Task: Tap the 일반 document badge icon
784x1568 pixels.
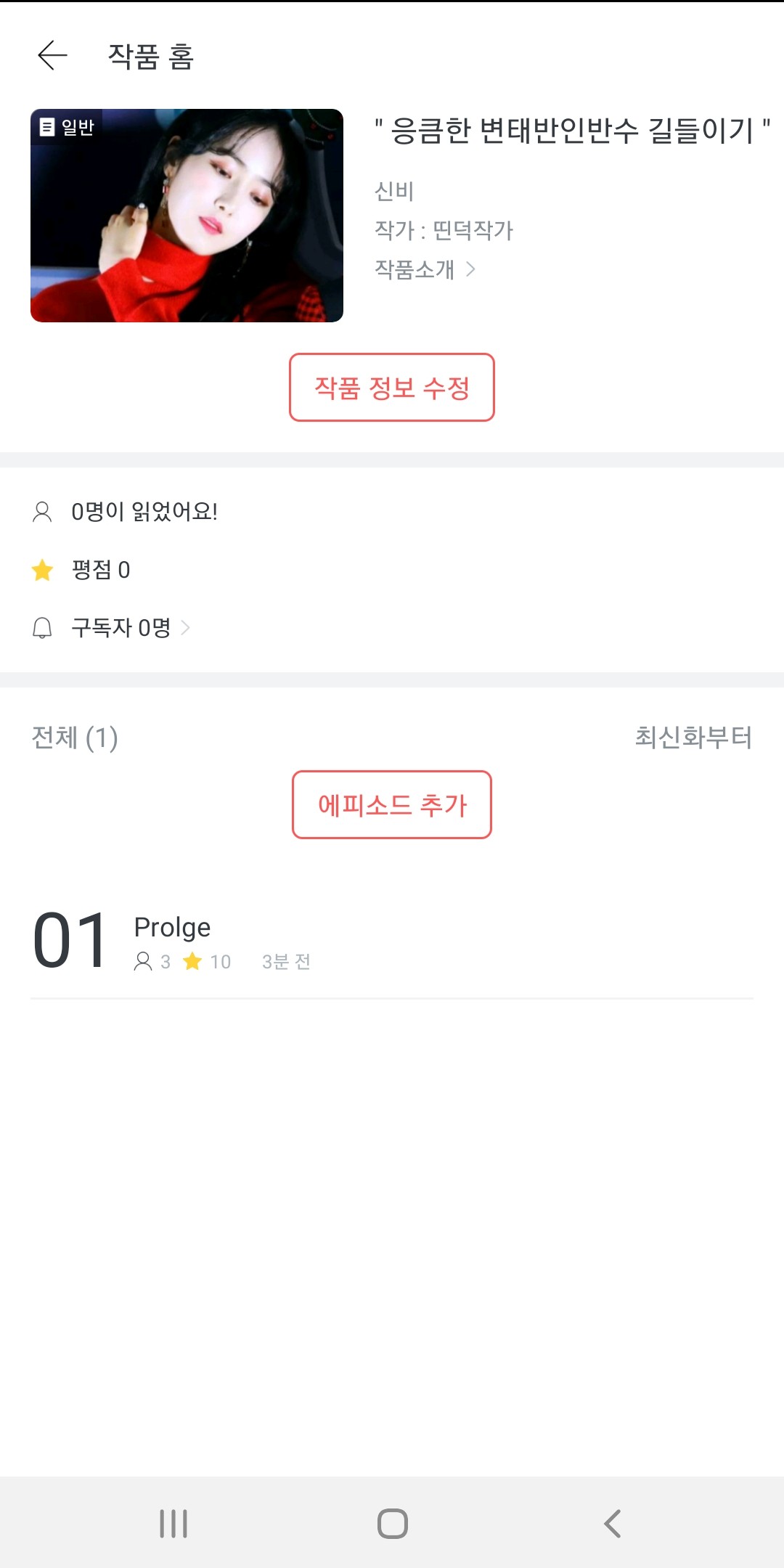Action: point(47,127)
